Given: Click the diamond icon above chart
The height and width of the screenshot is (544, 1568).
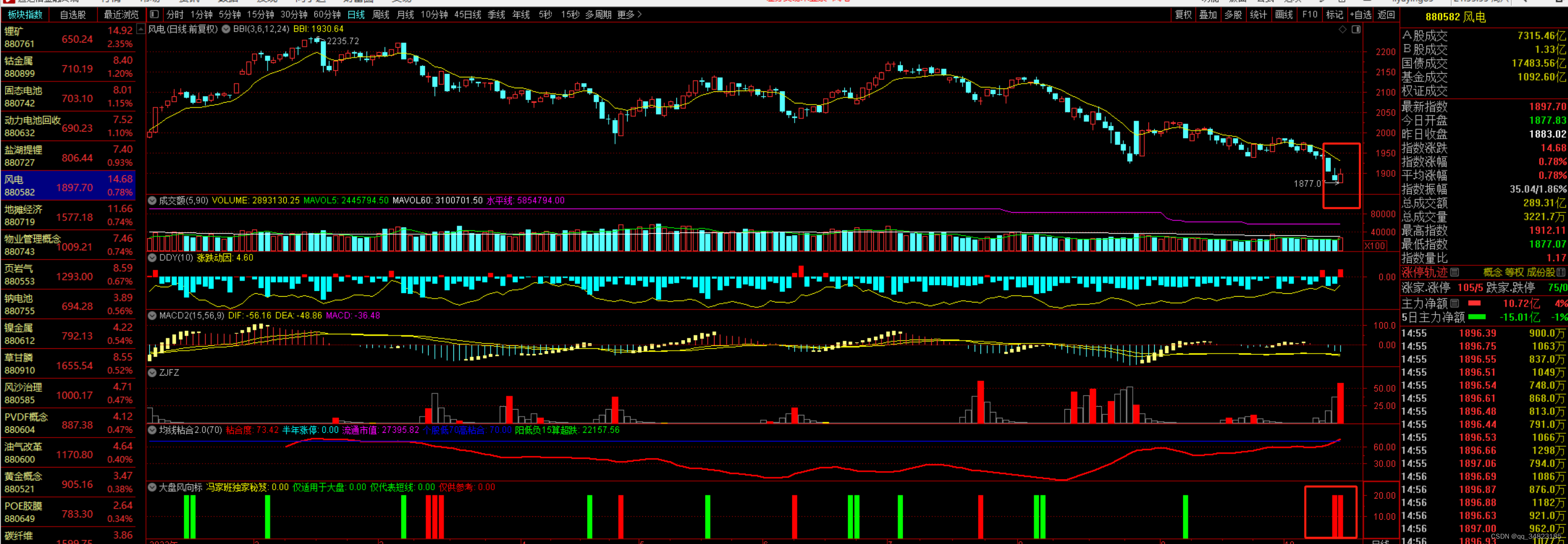Looking at the screenshot, I should 1342,29.
